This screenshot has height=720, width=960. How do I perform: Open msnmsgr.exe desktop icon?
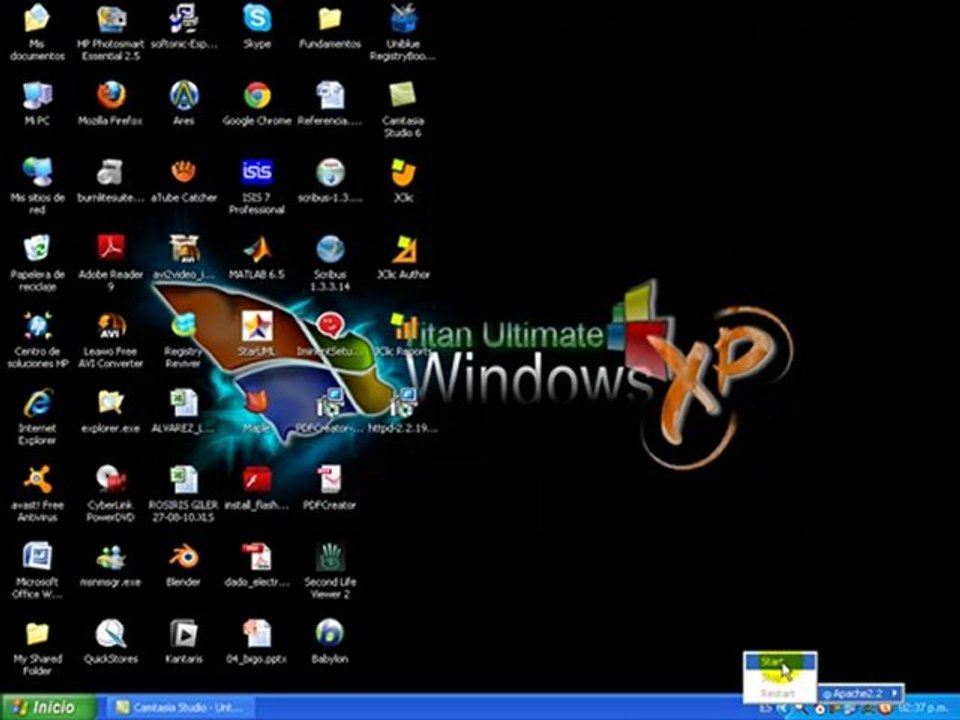click(110, 564)
